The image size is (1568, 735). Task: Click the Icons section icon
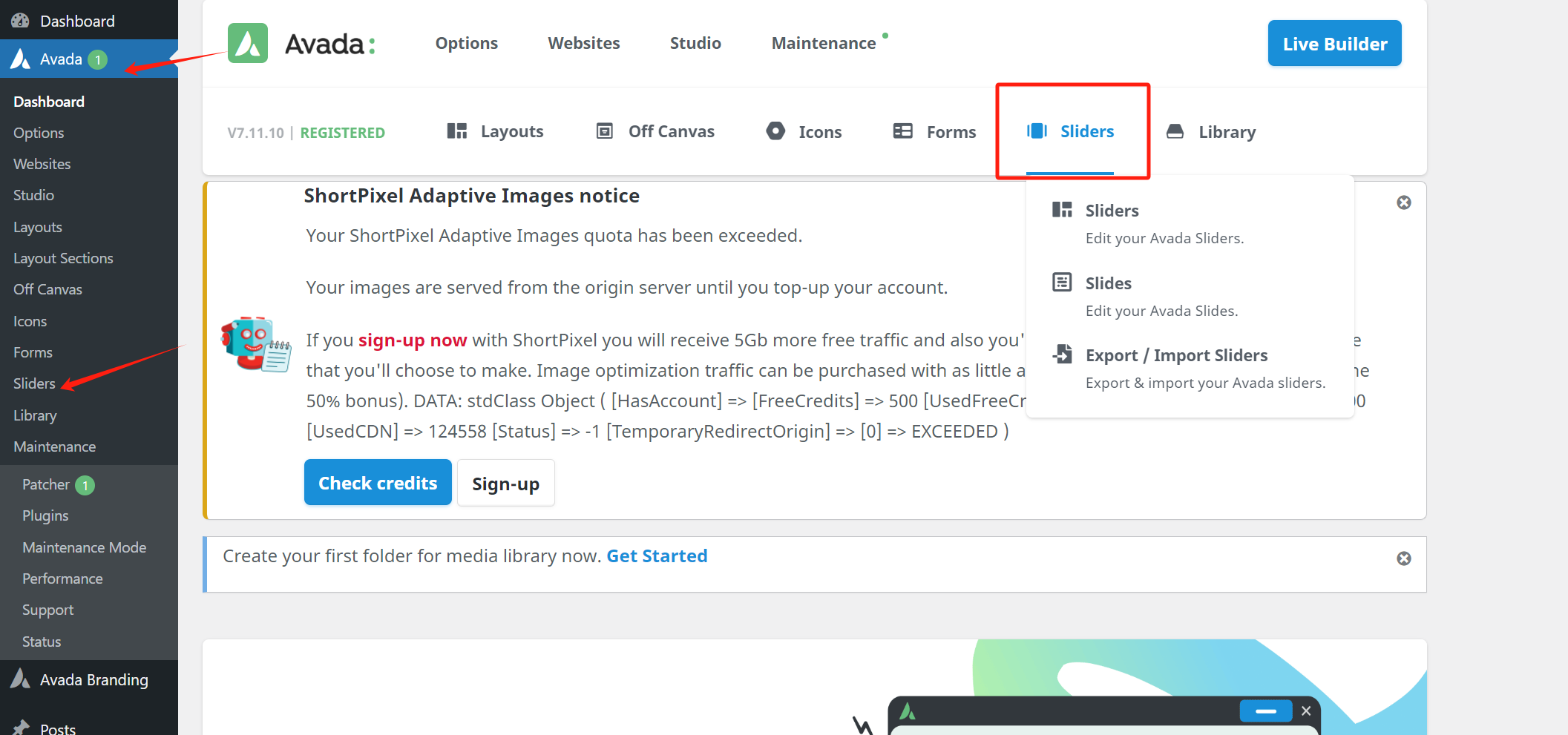click(775, 131)
